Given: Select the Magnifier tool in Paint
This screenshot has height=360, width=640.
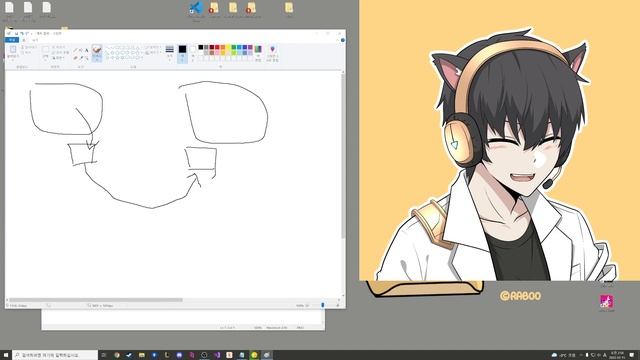Looking at the screenshot, I should coord(87,58).
